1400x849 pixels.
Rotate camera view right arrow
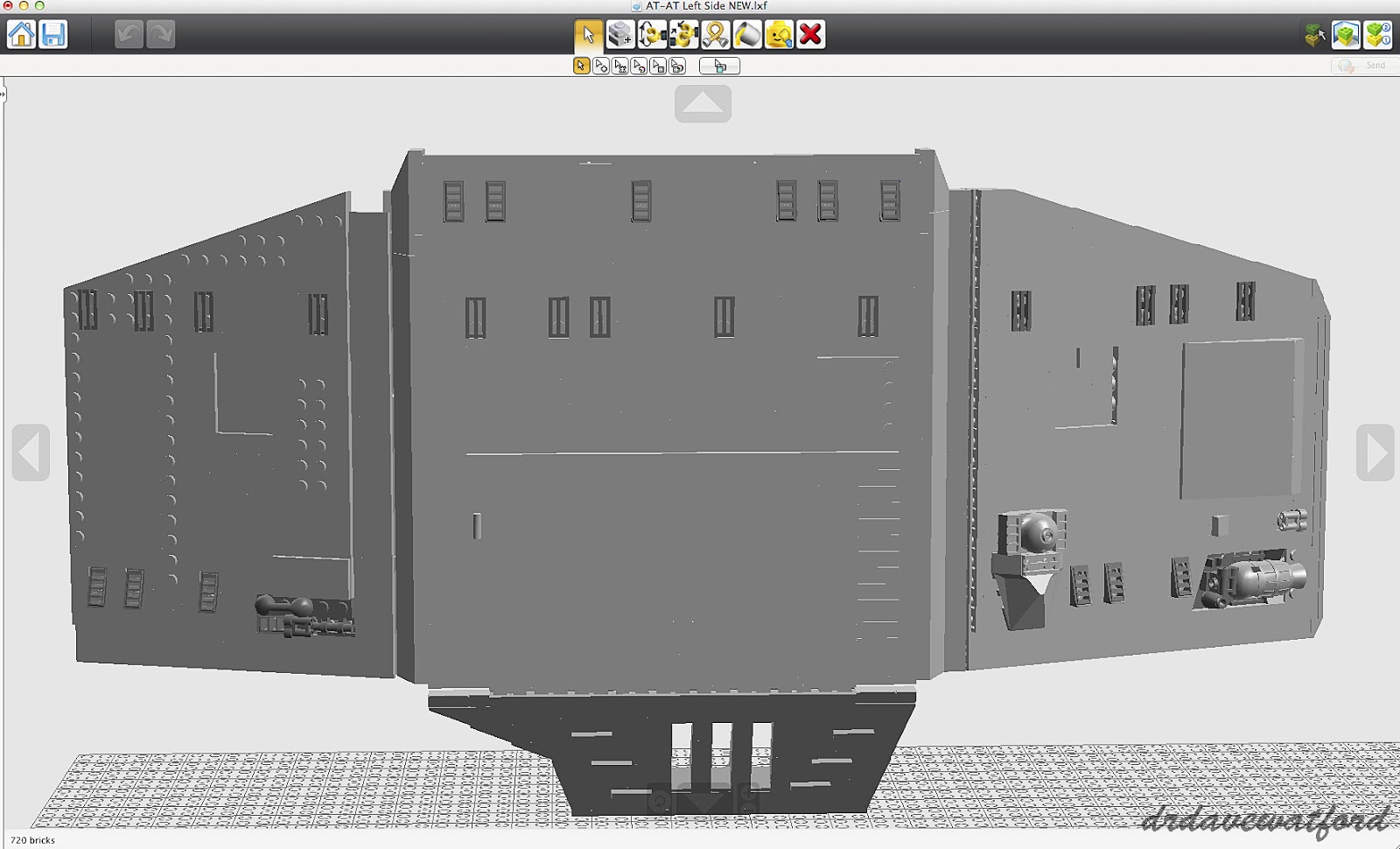pyautogui.click(x=1375, y=453)
